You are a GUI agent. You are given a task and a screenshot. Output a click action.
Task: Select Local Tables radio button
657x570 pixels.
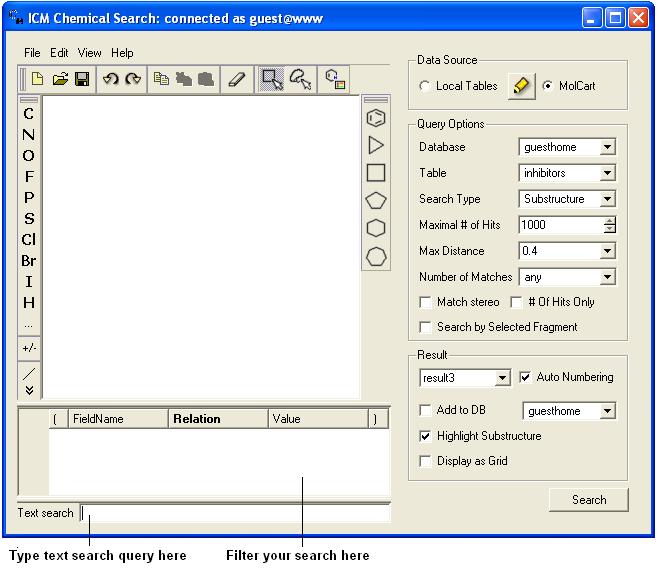424,86
